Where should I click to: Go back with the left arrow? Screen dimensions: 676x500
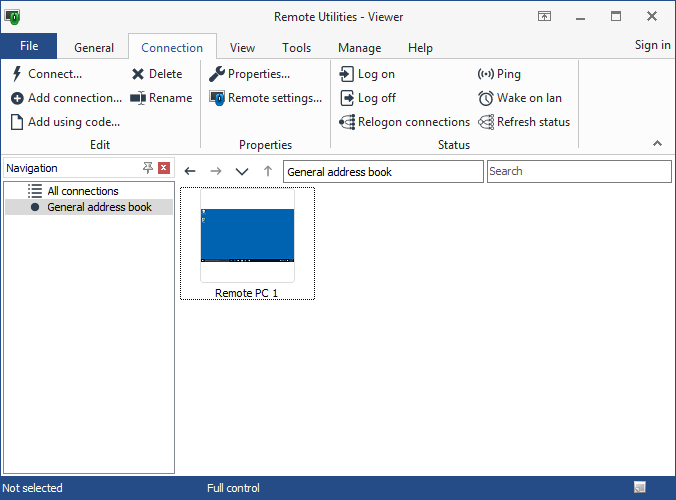click(190, 171)
